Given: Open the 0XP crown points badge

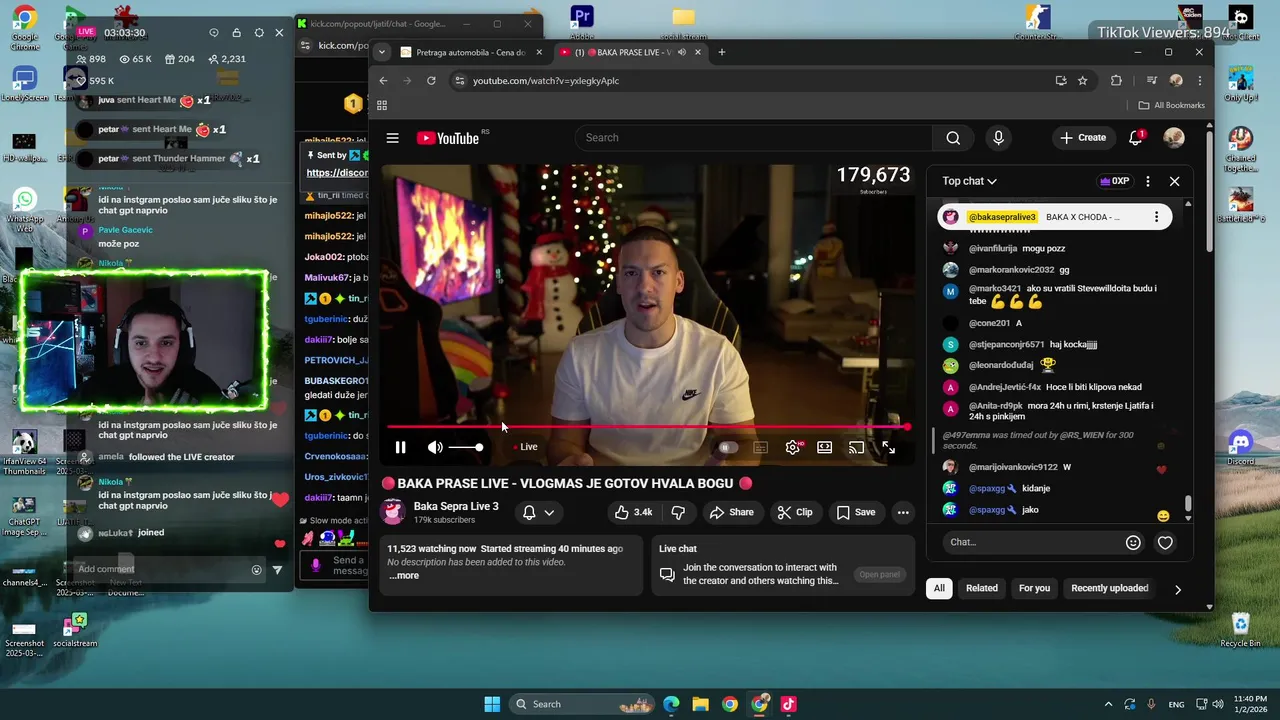Looking at the screenshot, I should point(1114,181).
